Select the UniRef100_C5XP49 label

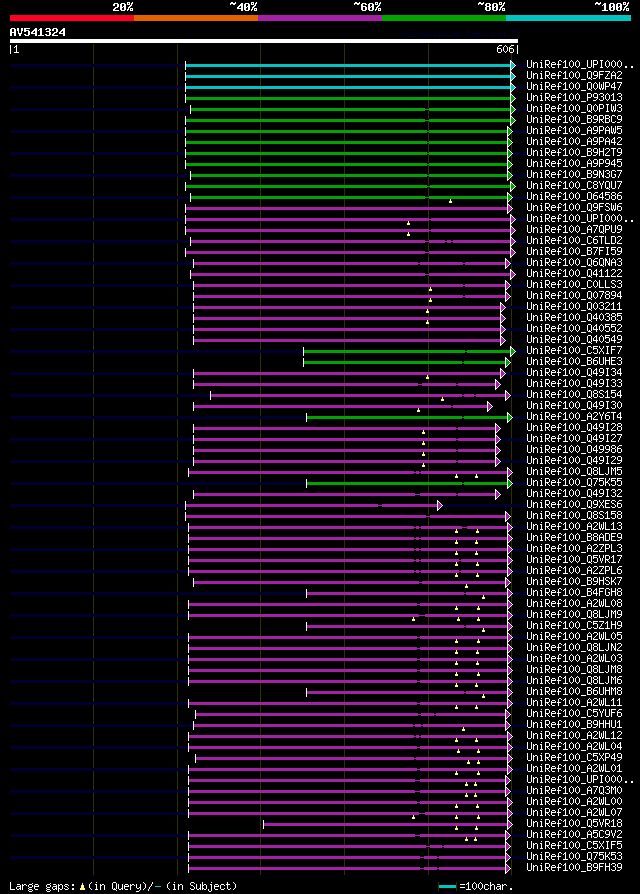point(574,757)
